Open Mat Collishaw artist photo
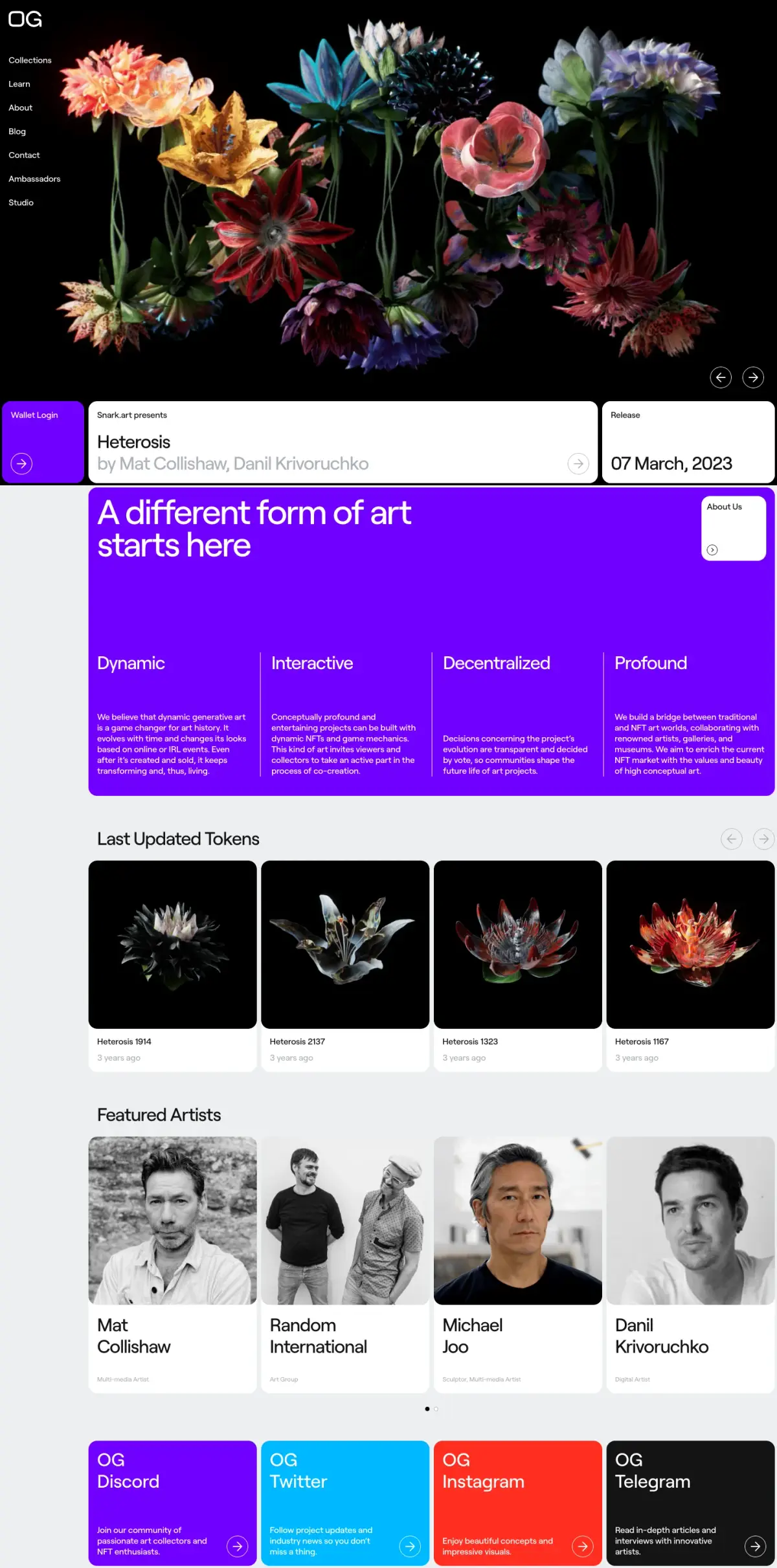This screenshot has height=1568, width=777. [x=173, y=1220]
